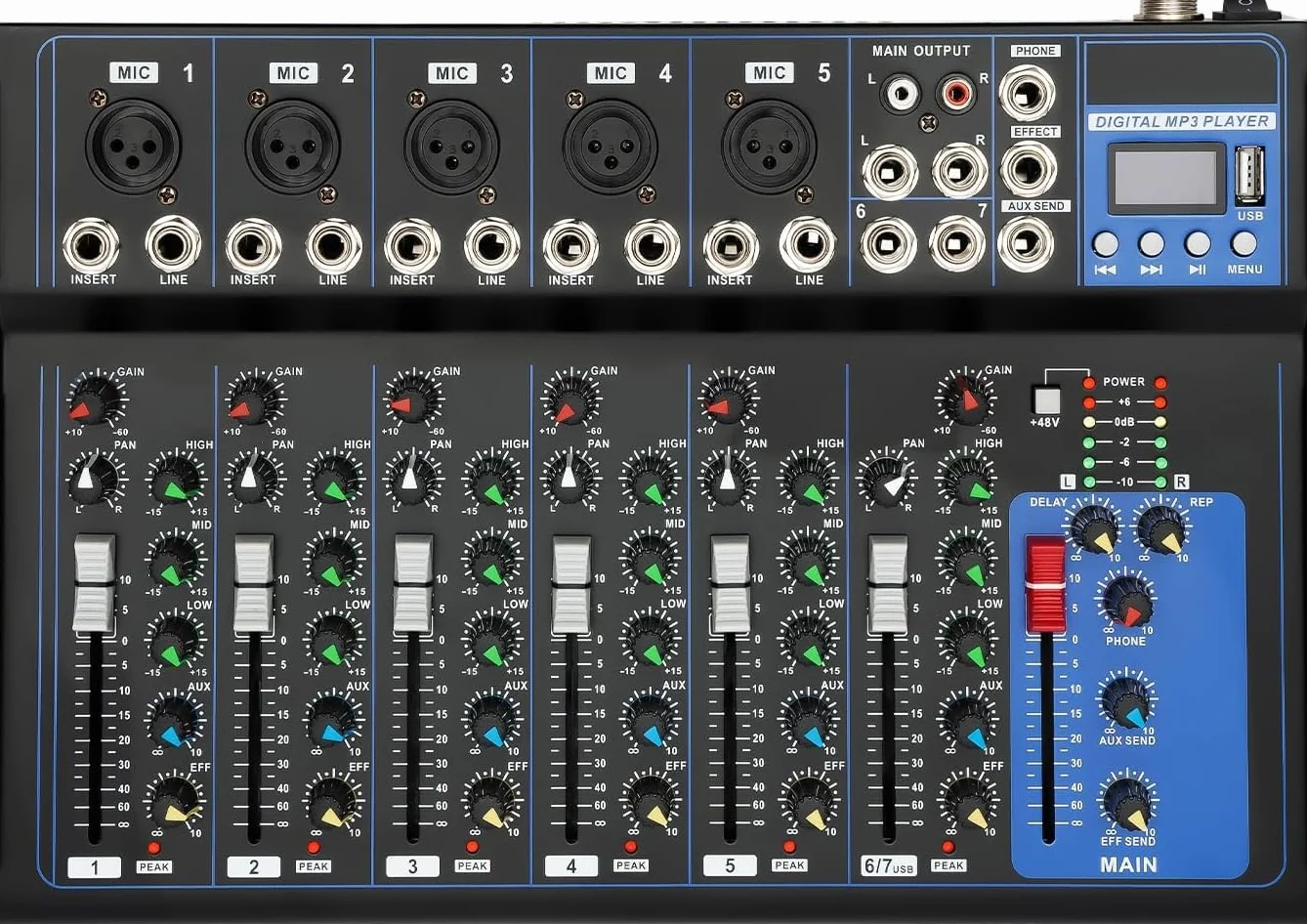Click the MIC 1 XLR input
The image size is (1307, 924).
pos(134,146)
